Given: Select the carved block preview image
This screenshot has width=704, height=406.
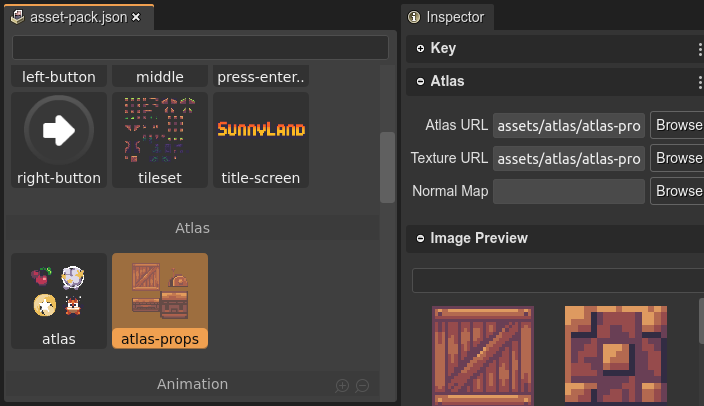Looking at the screenshot, I should click(x=616, y=354).
